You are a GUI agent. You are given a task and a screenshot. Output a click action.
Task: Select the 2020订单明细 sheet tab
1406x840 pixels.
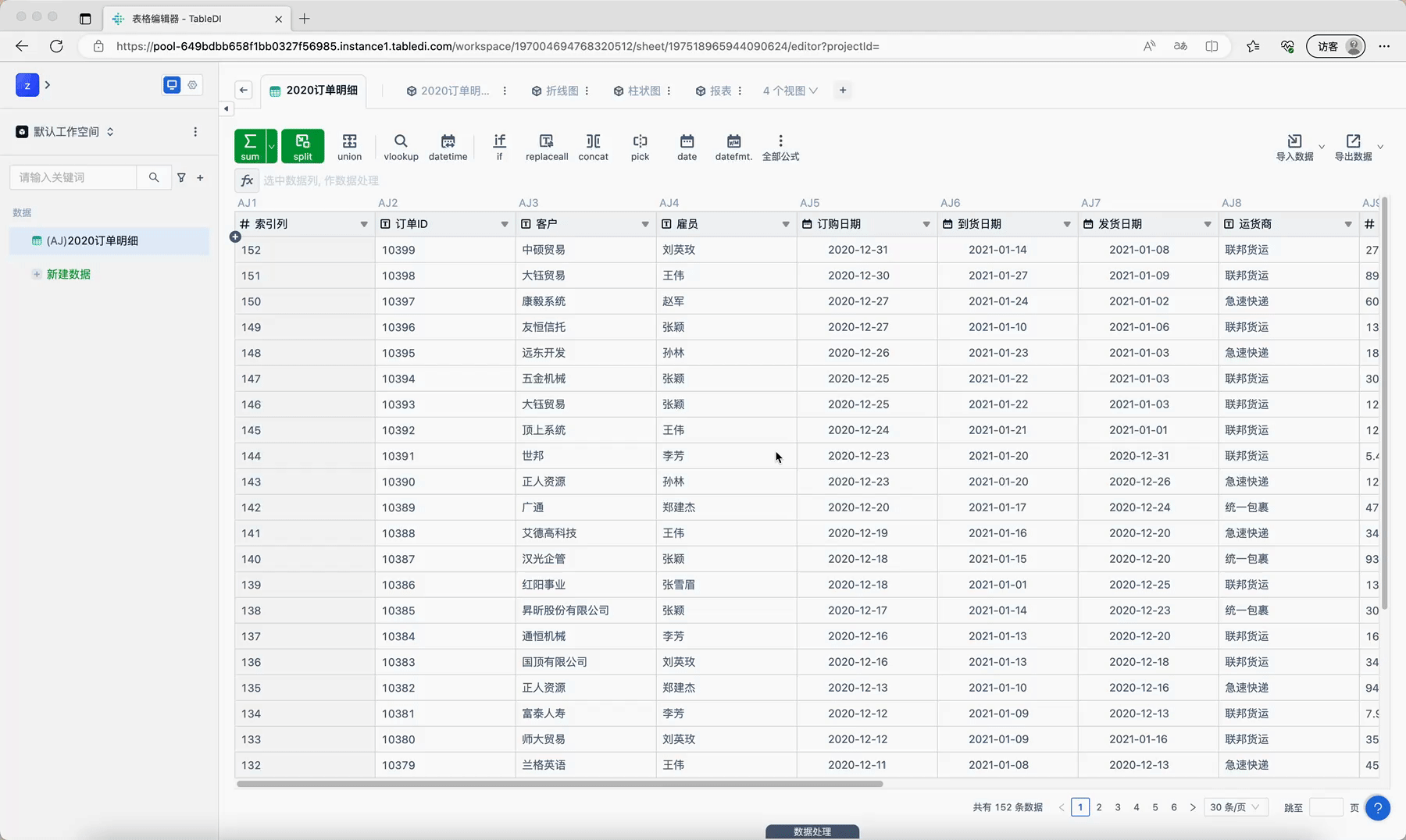[313, 91]
